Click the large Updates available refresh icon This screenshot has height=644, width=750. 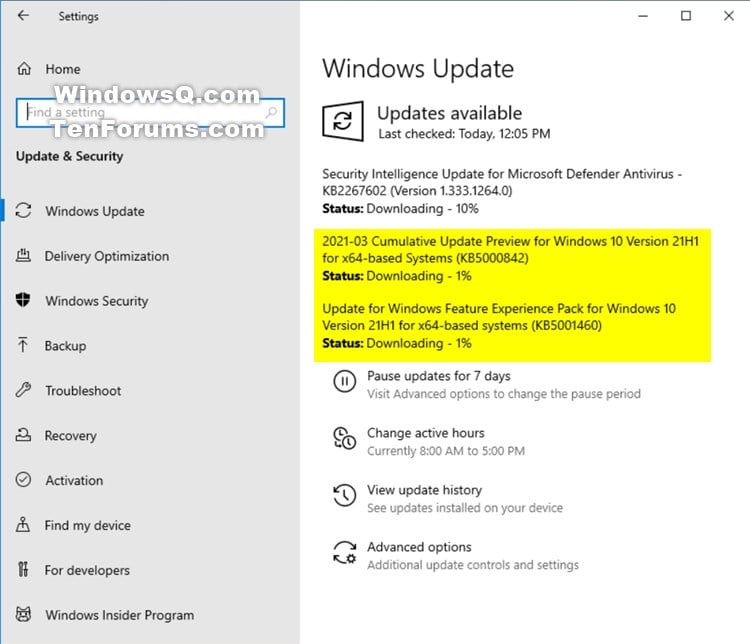[x=343, y=121]
